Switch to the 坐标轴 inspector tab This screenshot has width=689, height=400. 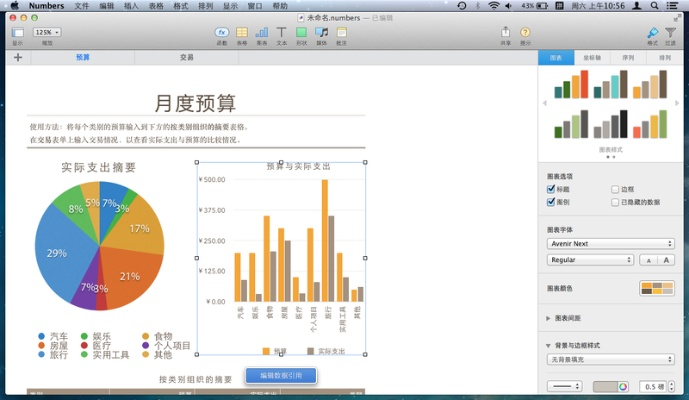pyautogui.click(x=593, y=58)
